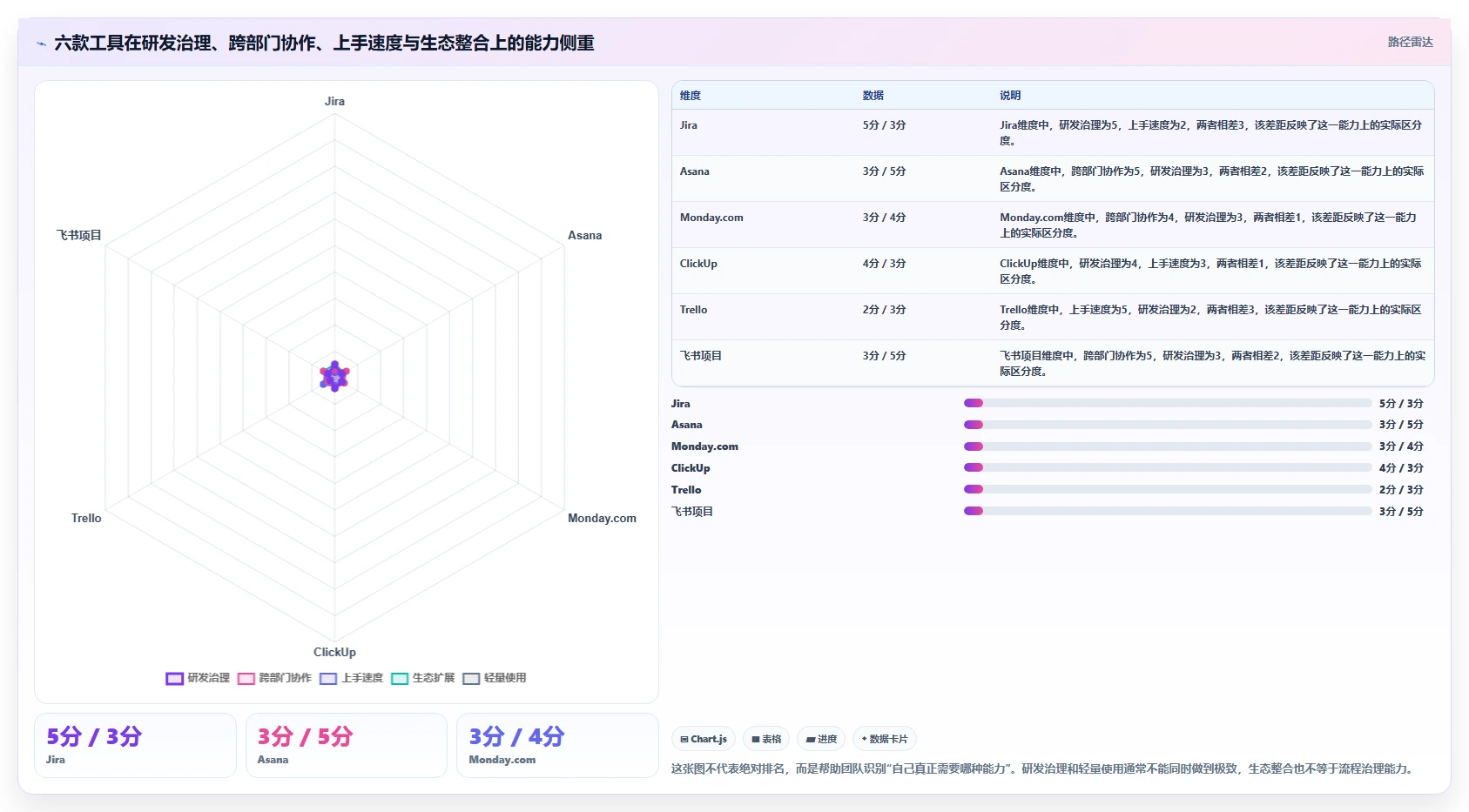
Task: Click the Trello description in the table
Action: pos(1211,318)
